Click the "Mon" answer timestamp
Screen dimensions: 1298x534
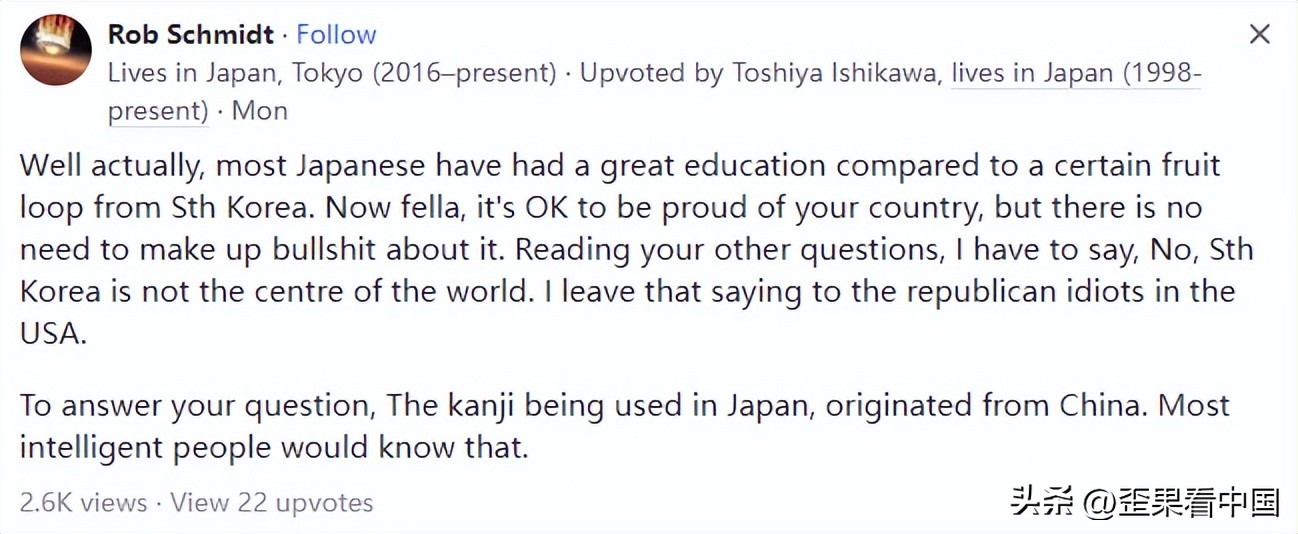[260, 110]
